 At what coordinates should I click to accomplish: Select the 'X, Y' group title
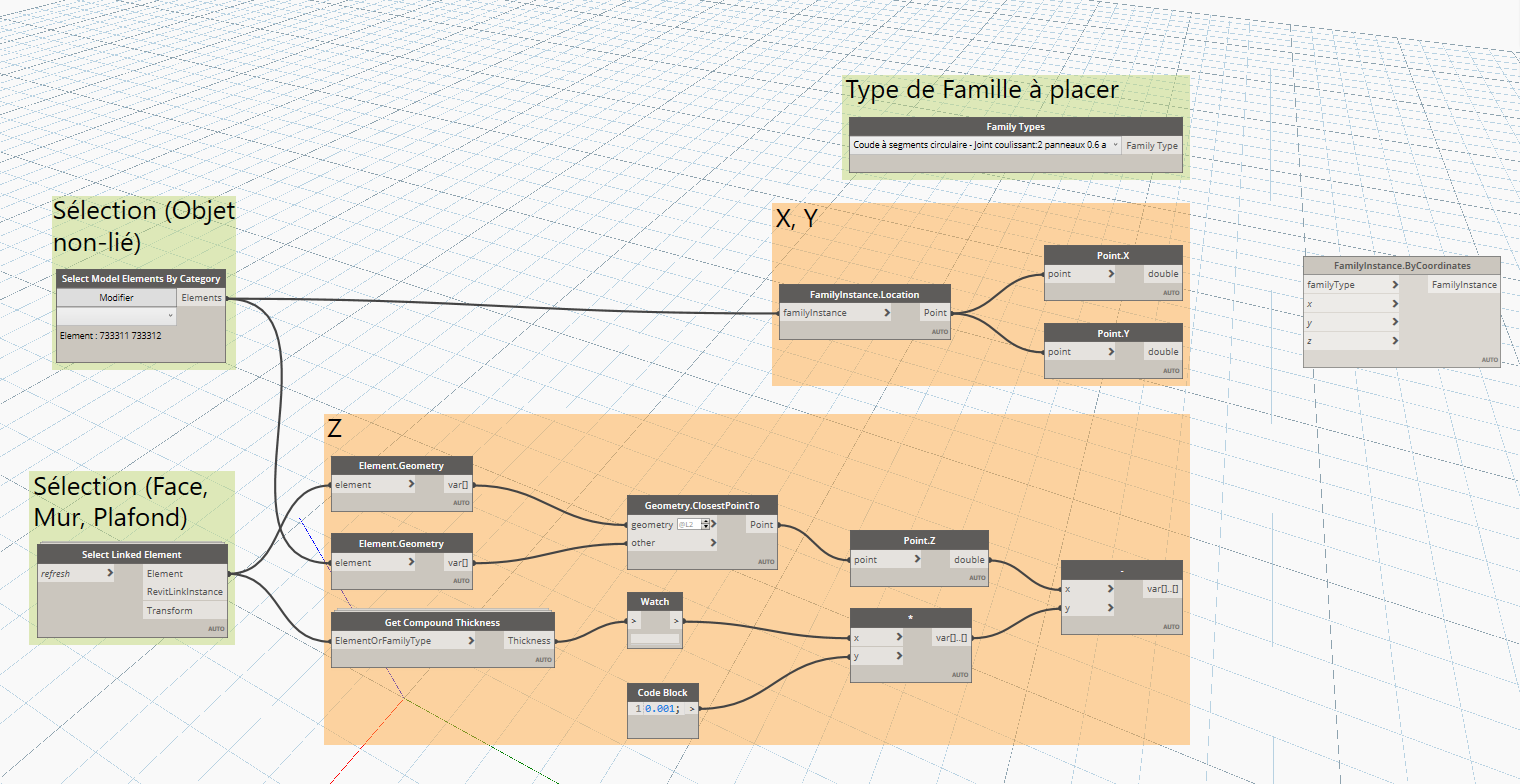tap(797, 220)
